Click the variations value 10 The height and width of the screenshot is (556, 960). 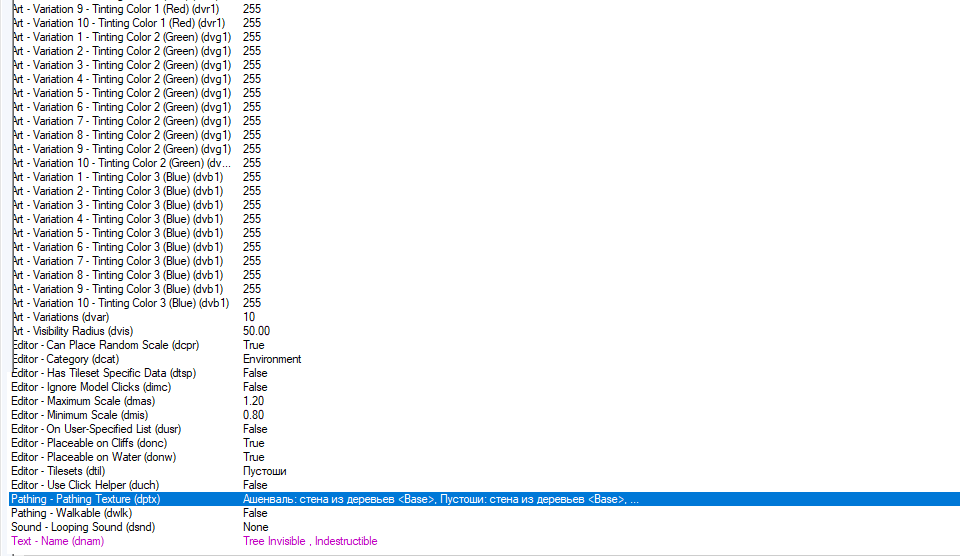[x=249, y=317]
